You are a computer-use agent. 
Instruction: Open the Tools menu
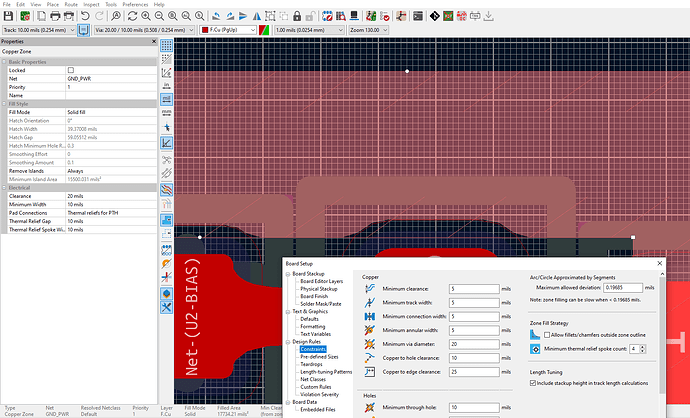tap(111, 4)
